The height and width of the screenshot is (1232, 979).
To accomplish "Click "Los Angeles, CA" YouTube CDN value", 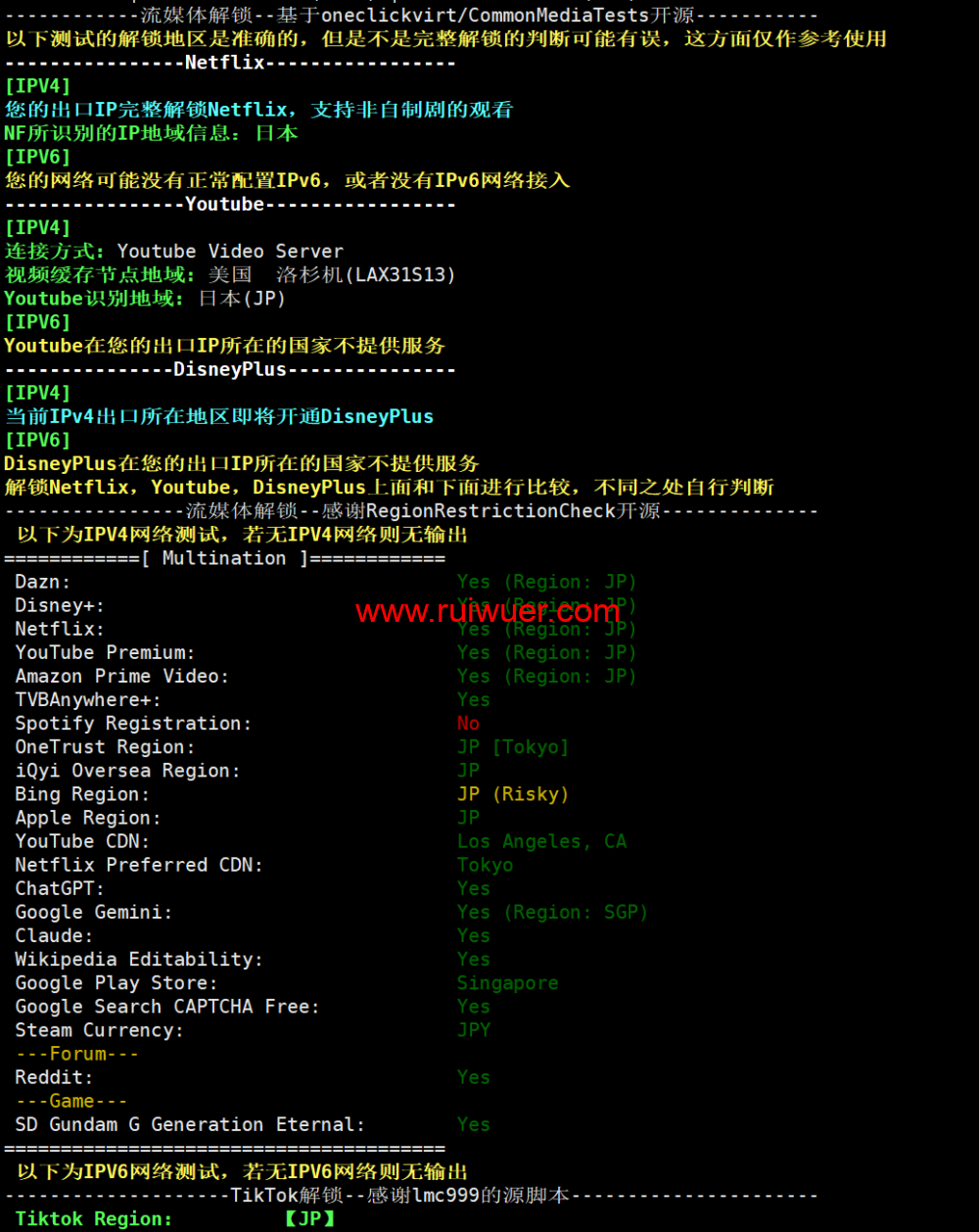I will (541, 841).
